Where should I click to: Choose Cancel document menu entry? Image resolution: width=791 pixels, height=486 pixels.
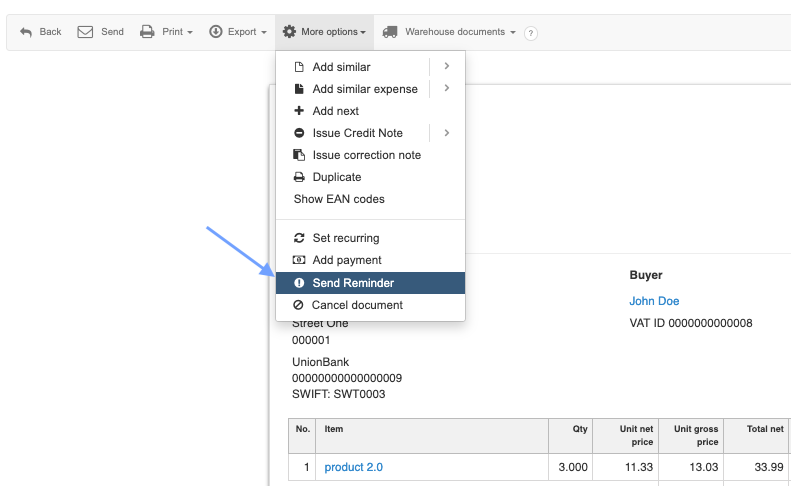point(357,305)
